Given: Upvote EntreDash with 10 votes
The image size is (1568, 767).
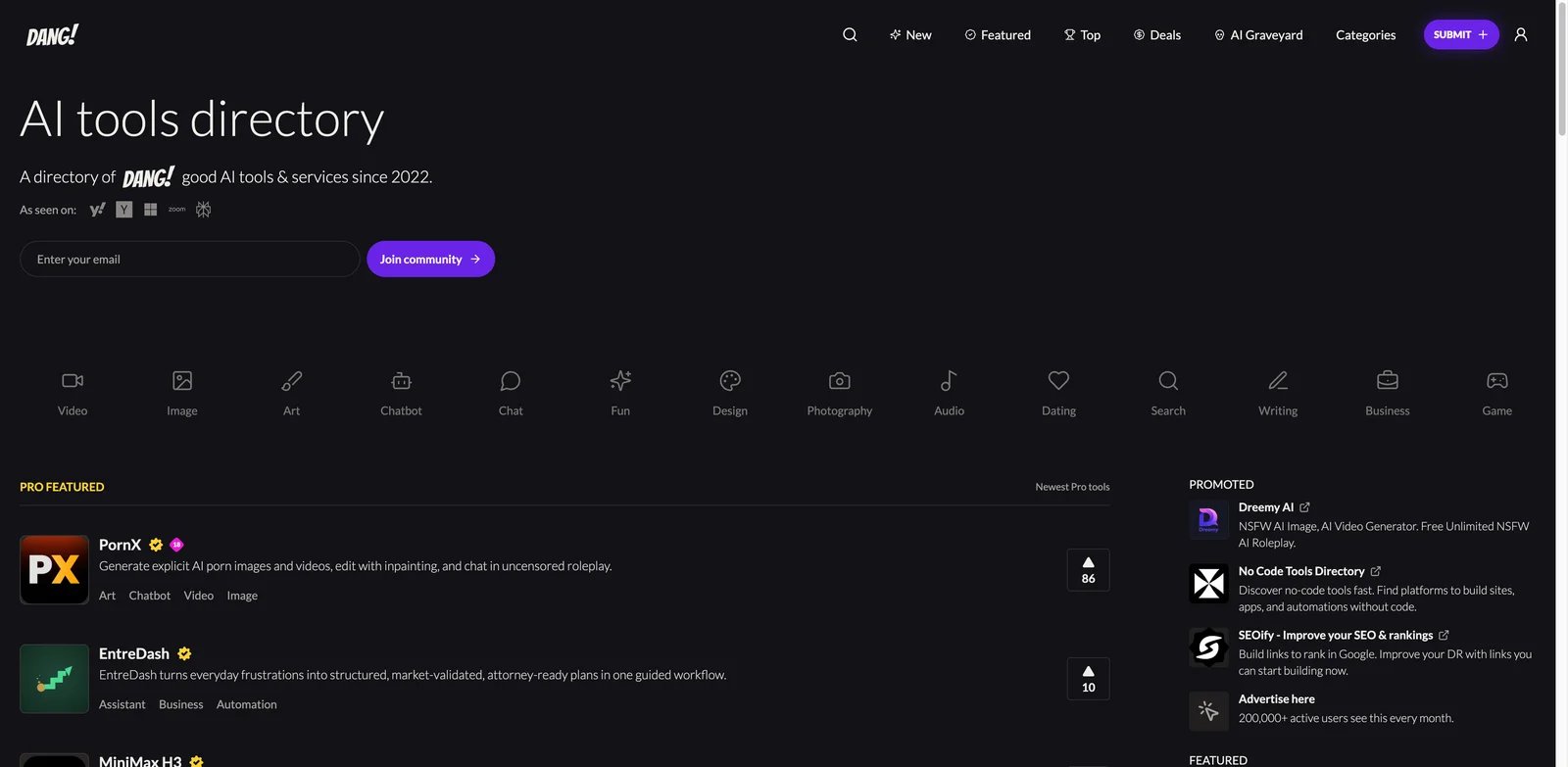Looking at the screenshot, I should pos(1088,679).
